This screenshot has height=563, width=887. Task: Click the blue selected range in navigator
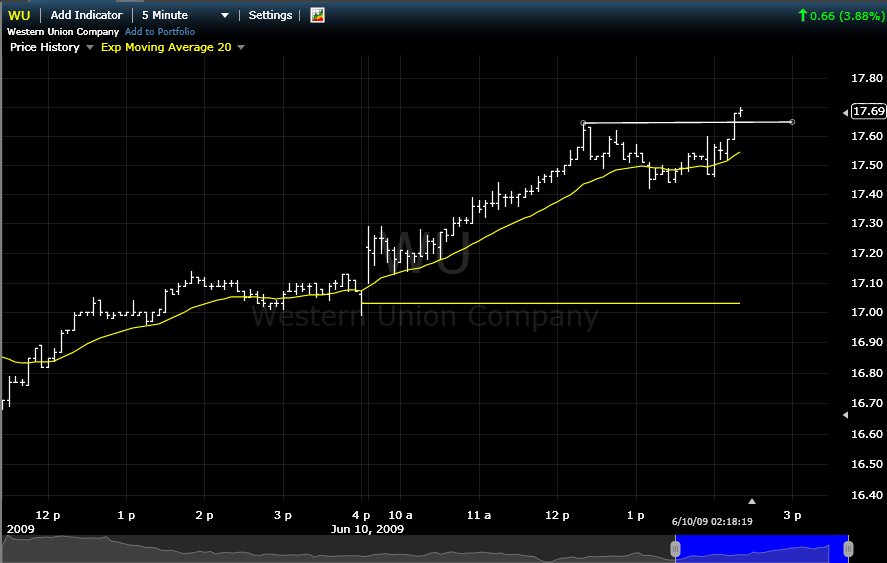point(761,548)
